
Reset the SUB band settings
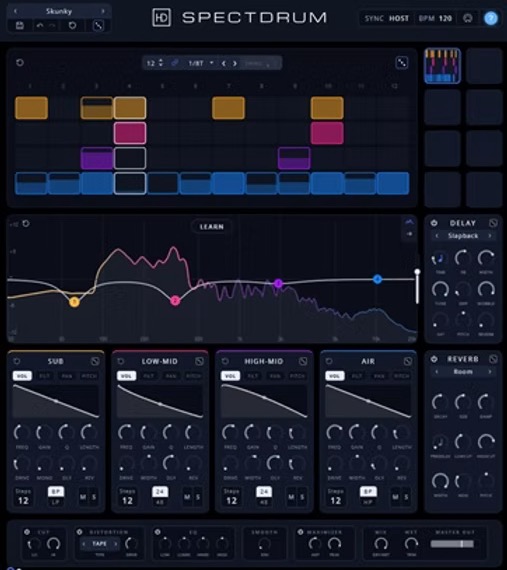click(17, 361)
